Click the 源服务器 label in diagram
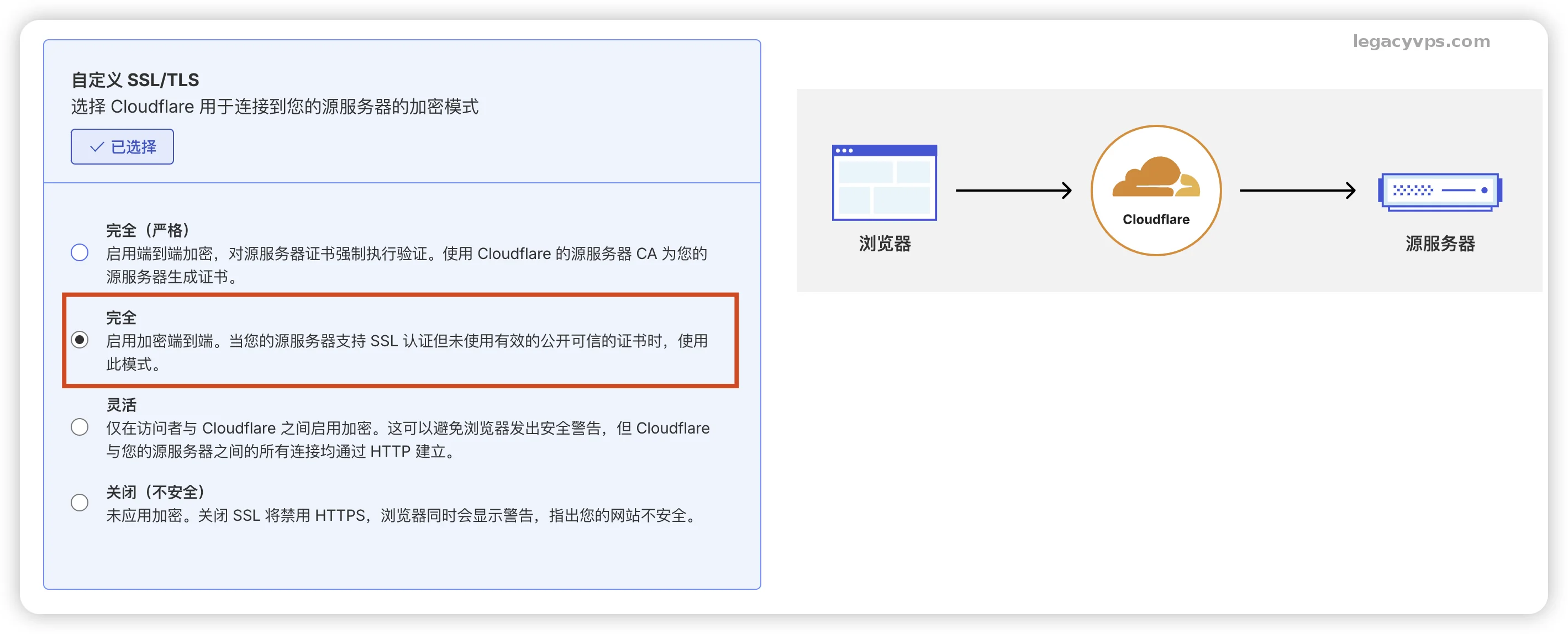This screenshot has height=634, width=1568. 1440,244
